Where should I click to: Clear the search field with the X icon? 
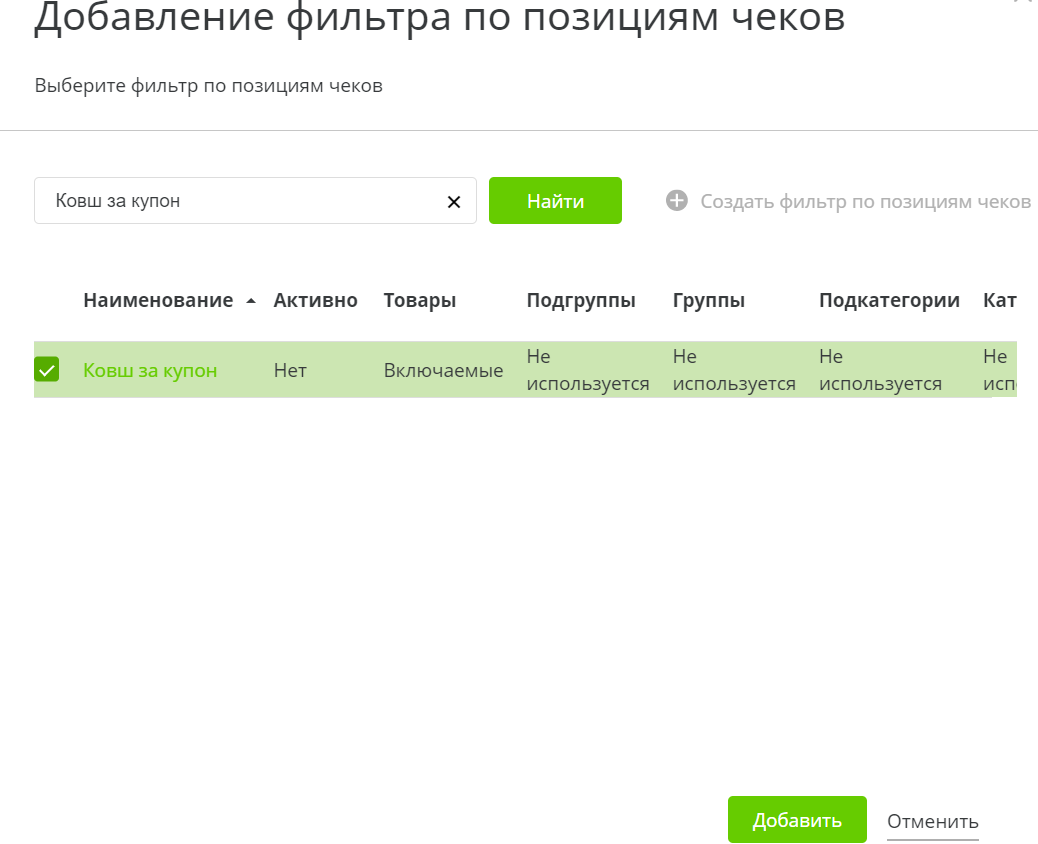(x=453, y=200)
